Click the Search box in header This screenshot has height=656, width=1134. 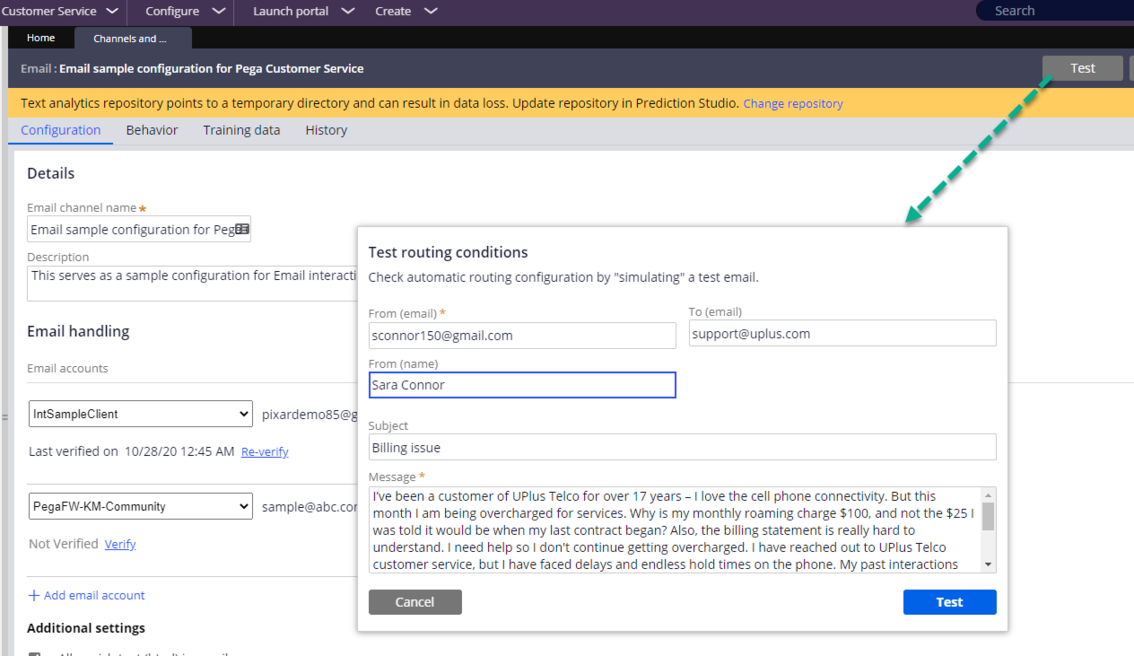tap(1055, 11)
